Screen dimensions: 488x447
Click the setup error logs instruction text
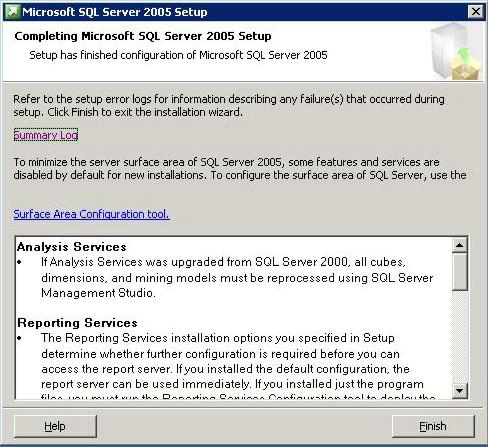[x=229, y=105]
